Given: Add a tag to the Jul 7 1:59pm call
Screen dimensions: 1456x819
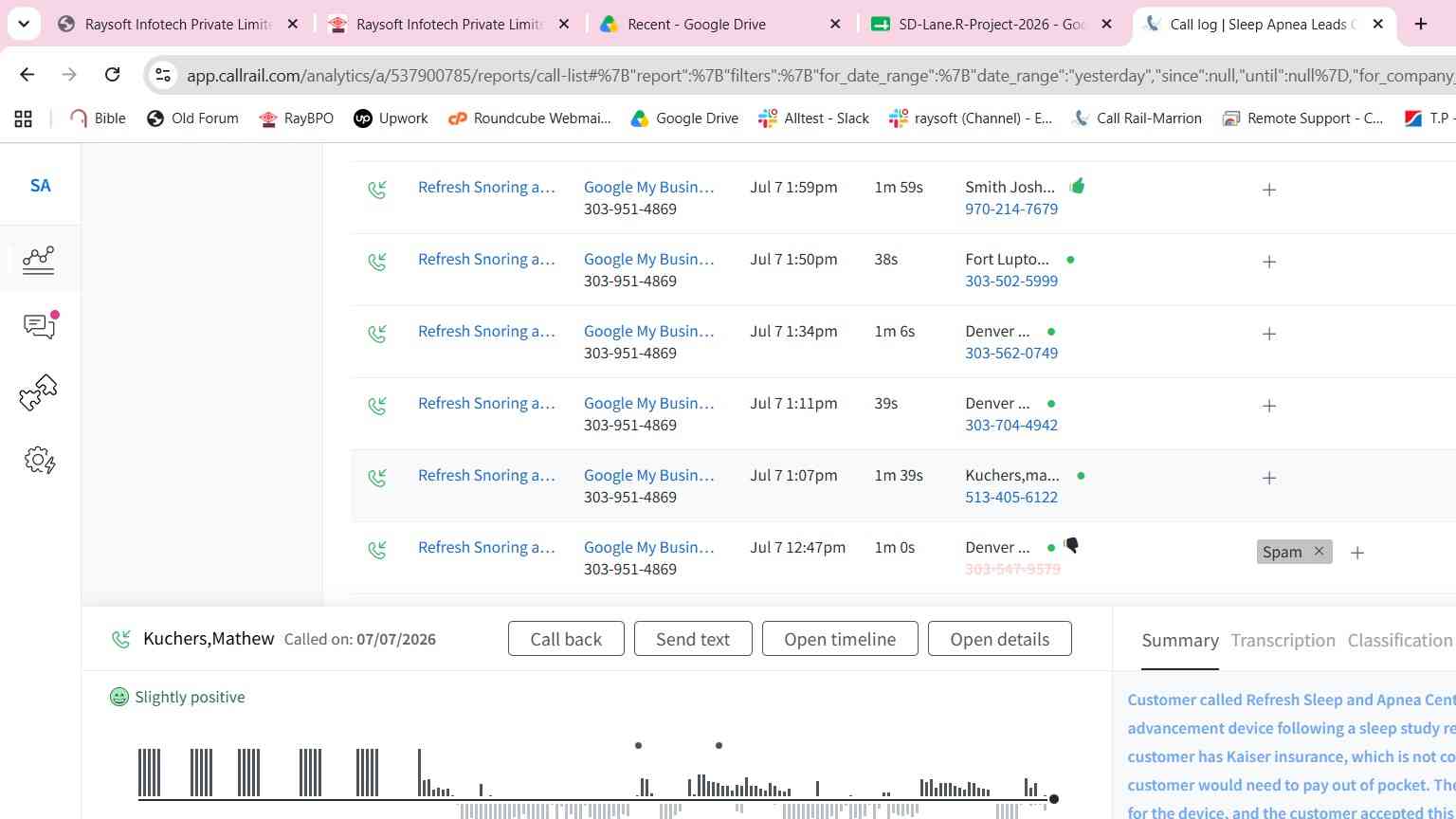Looking at the screenshot, I should [x=1269, y=190].
